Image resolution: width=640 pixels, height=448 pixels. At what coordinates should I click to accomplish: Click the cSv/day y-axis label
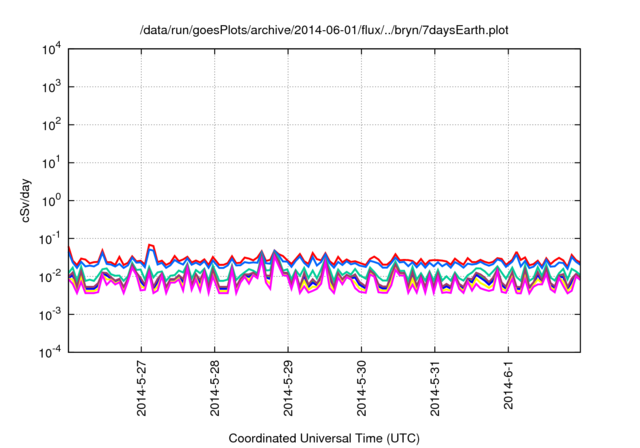(26, 200)
